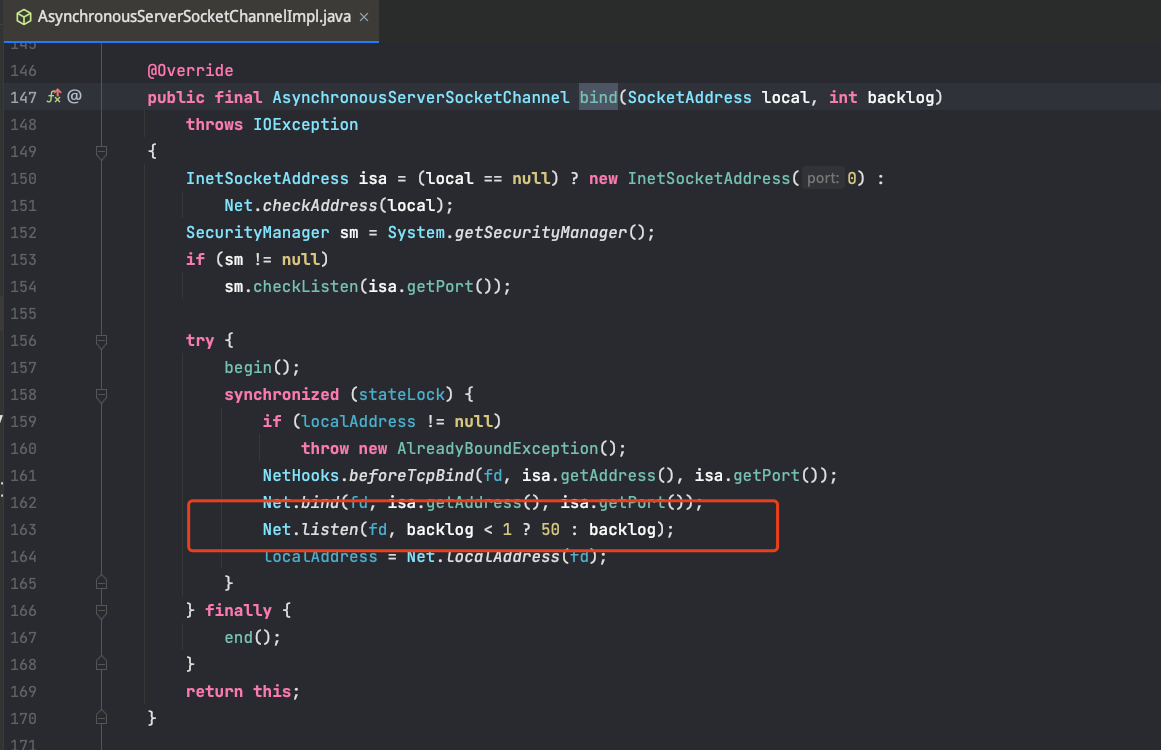
Task: Click the try keyword on line 156
Action: [200, 341]
